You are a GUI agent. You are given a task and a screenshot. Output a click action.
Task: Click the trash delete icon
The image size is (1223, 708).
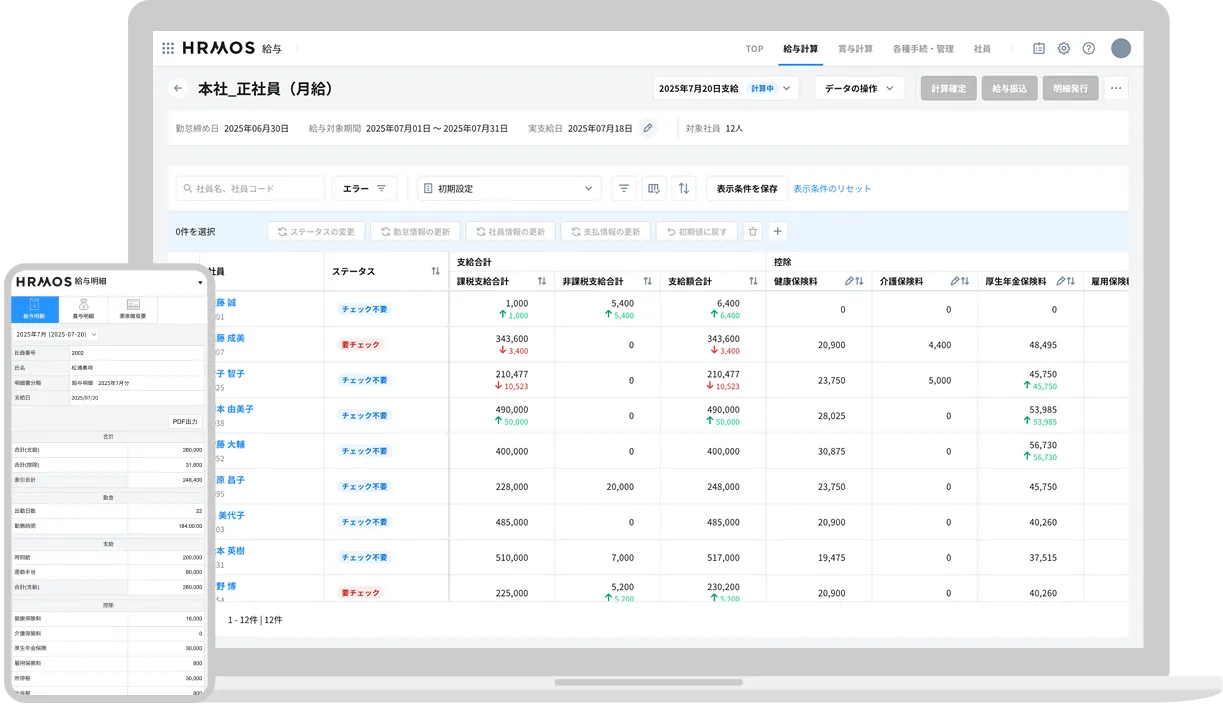click(x=753, y=231)
